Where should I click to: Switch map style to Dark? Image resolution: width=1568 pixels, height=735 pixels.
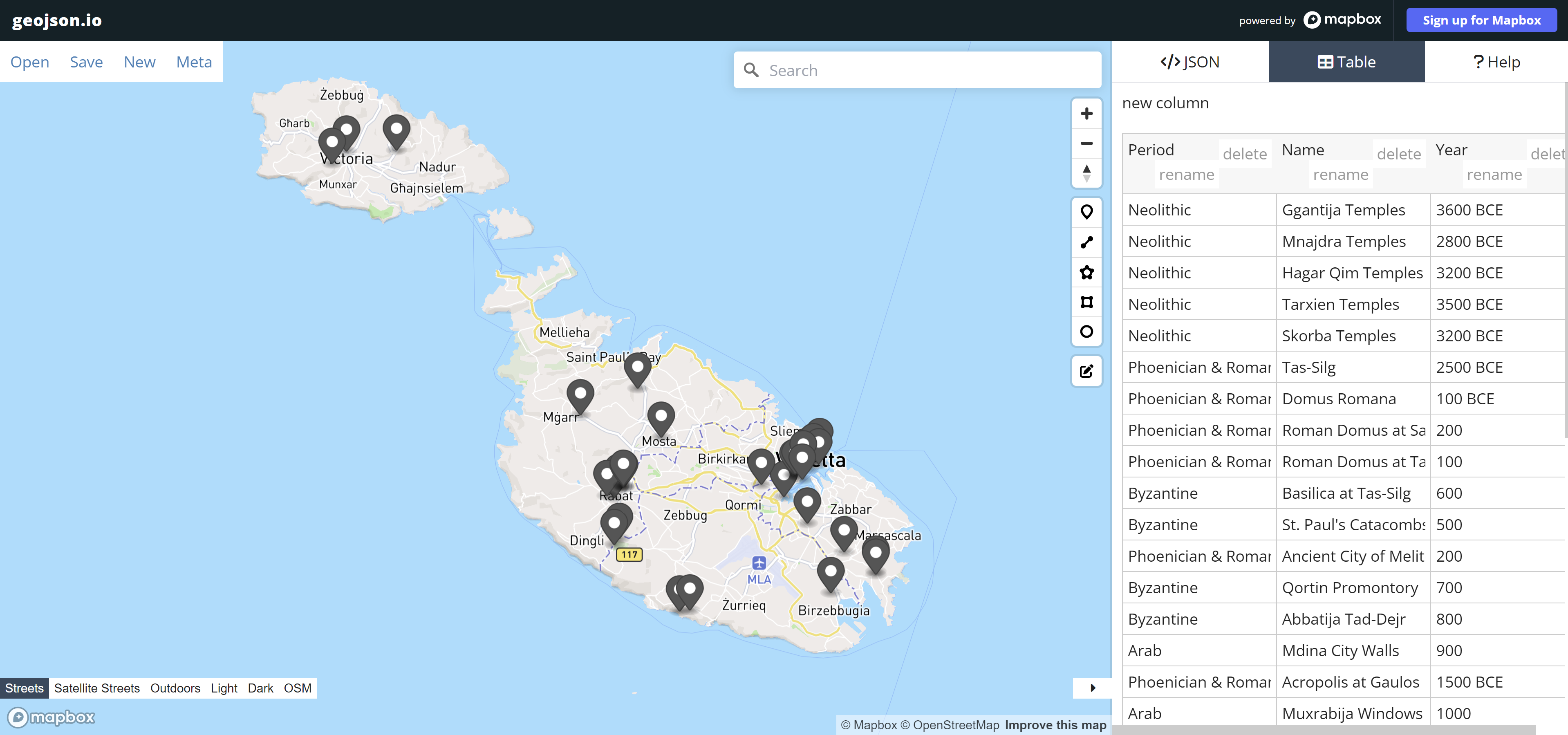click(260, 688)
